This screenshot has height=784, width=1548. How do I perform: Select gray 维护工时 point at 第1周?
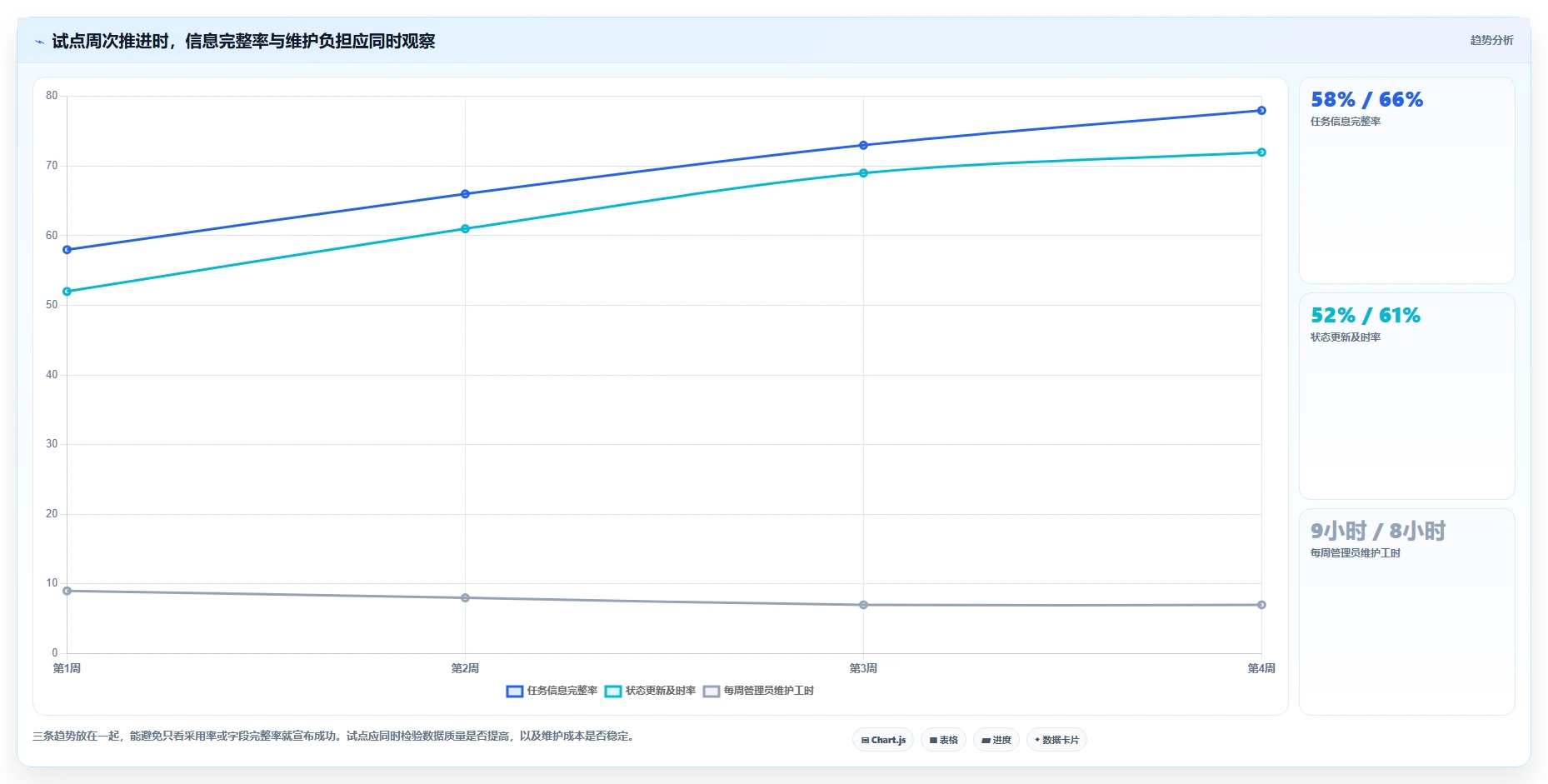click(x=67, y=591)
